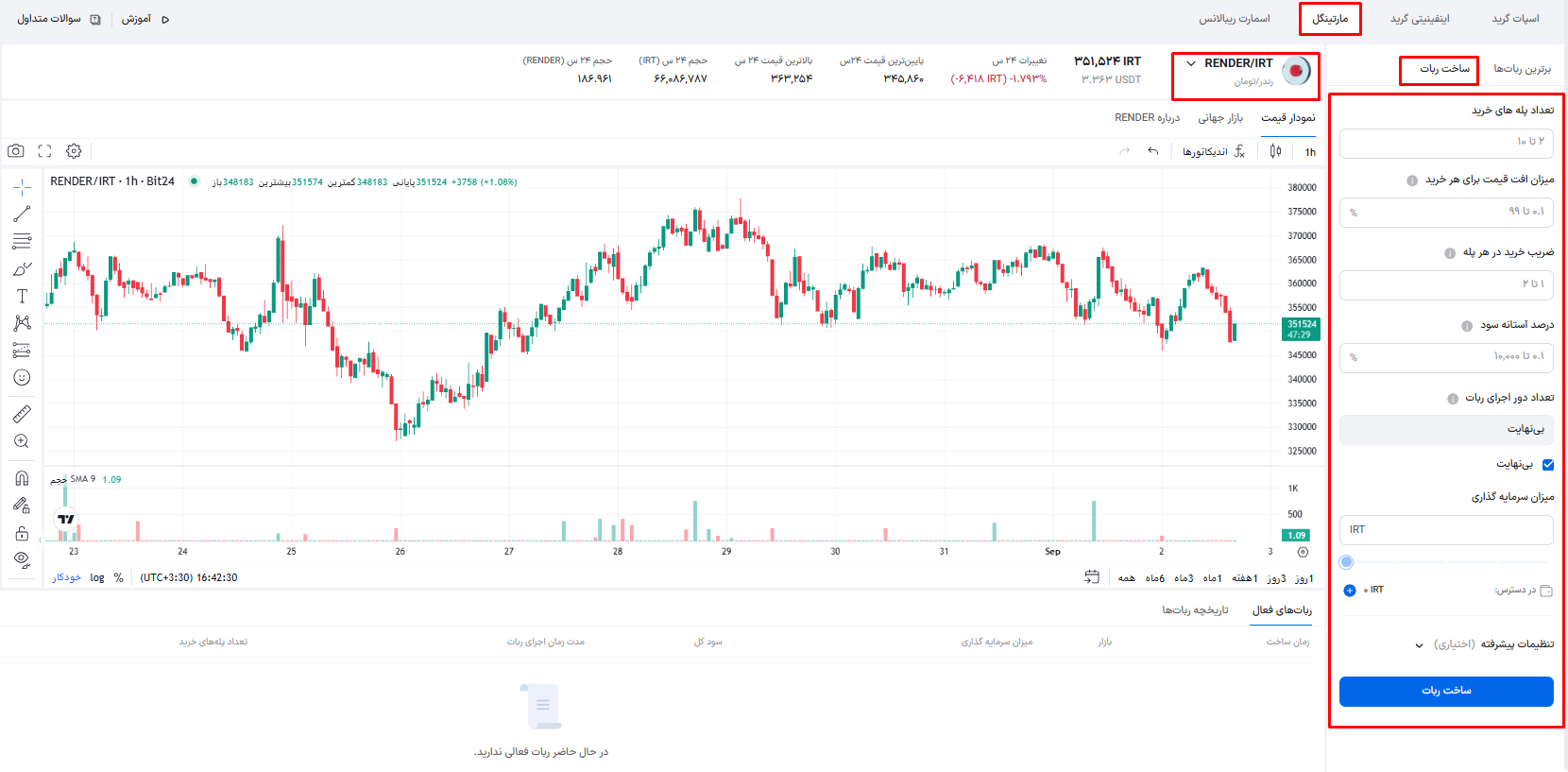The image size is (1568, 772).
Task: Take a chart snapshot with camera icon
Action: click(16, 151)
